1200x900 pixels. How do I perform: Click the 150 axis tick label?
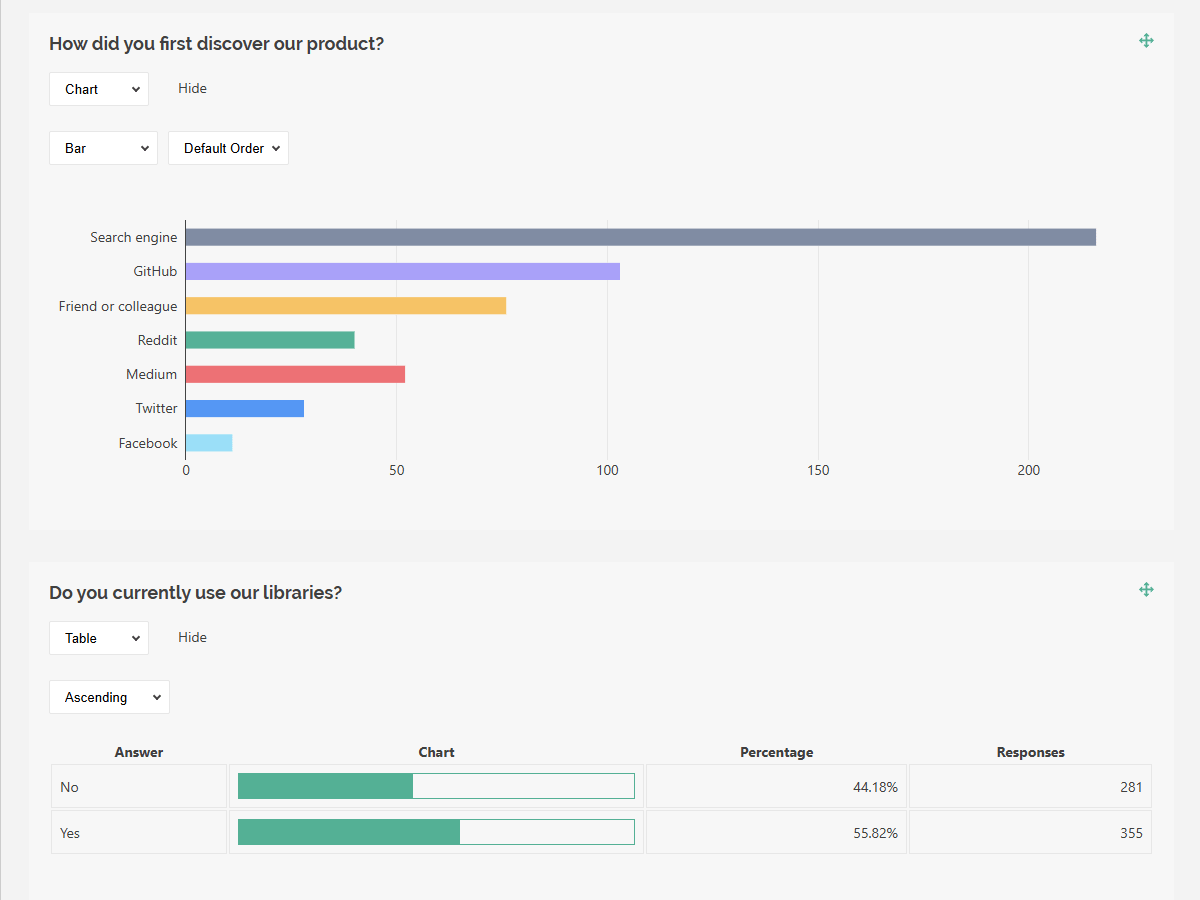tap(818, 470)
